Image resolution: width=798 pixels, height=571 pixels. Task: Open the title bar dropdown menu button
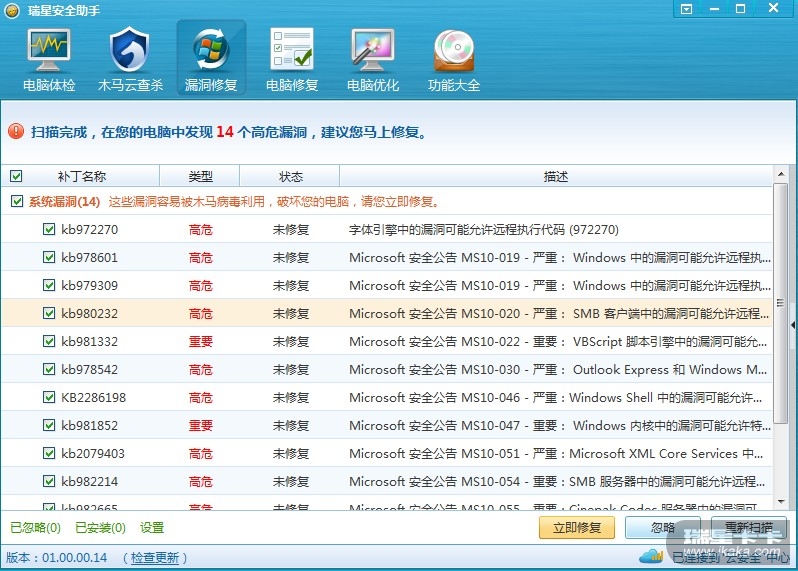click(x=687, y=9)
